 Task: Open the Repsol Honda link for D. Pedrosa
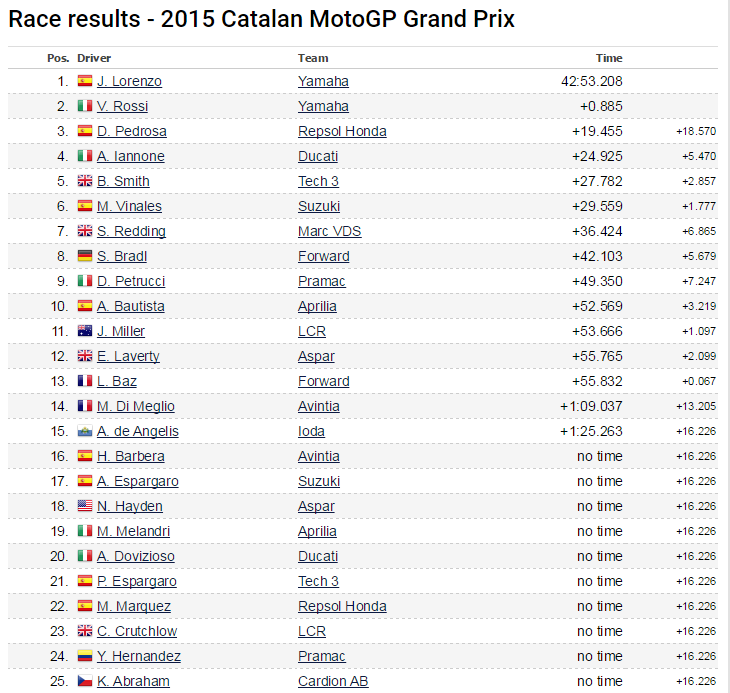coord(342,131)
